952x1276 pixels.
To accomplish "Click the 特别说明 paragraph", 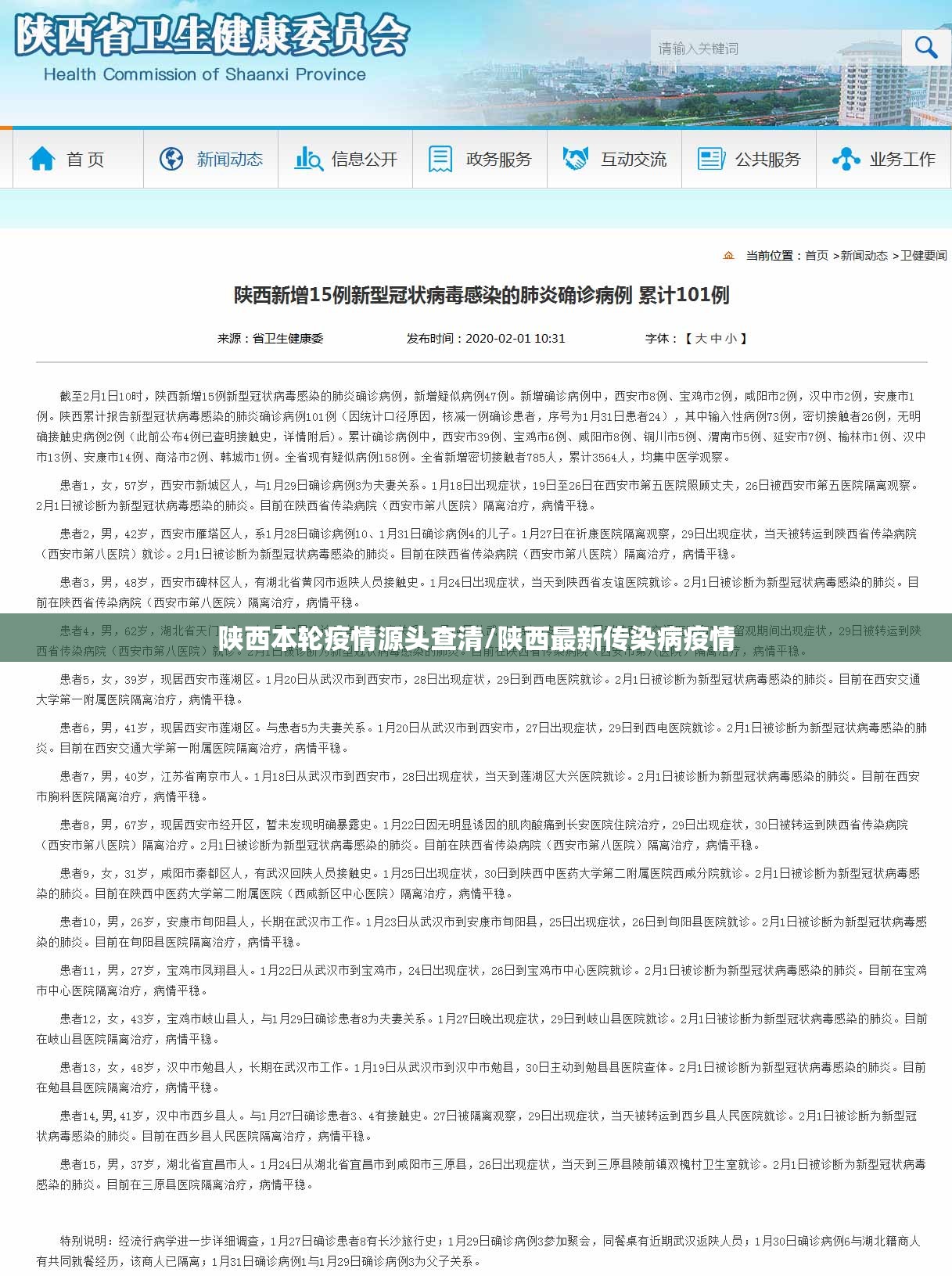I will (480, 1251).
